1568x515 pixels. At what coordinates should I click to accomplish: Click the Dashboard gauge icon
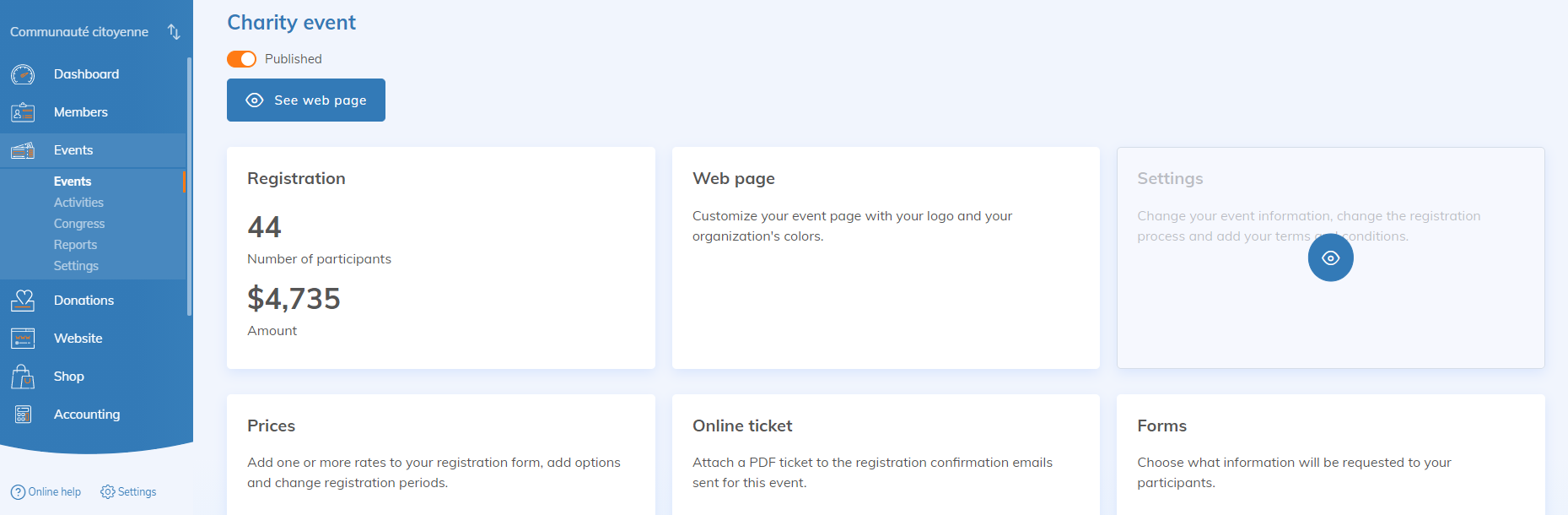point(23,74)
